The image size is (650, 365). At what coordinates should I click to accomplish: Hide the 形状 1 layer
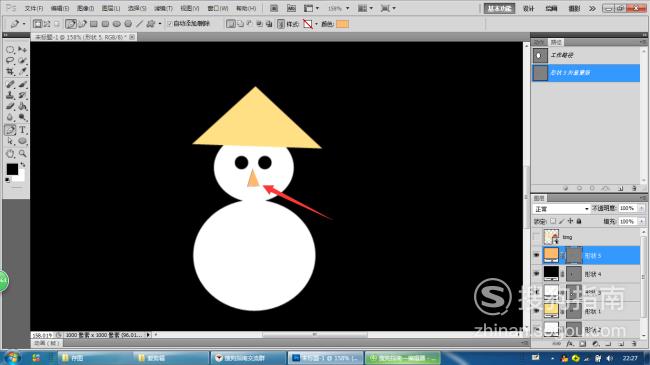pos(537,311)
